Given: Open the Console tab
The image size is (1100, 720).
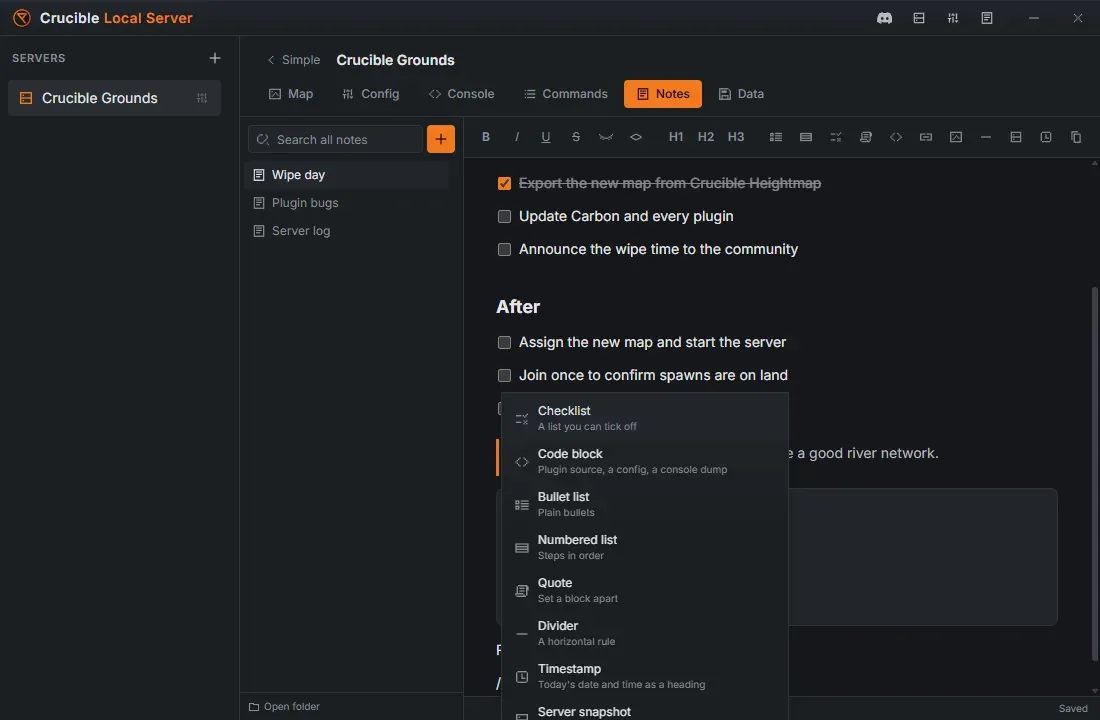Looking at the screenshot, I should coord(462,94).
